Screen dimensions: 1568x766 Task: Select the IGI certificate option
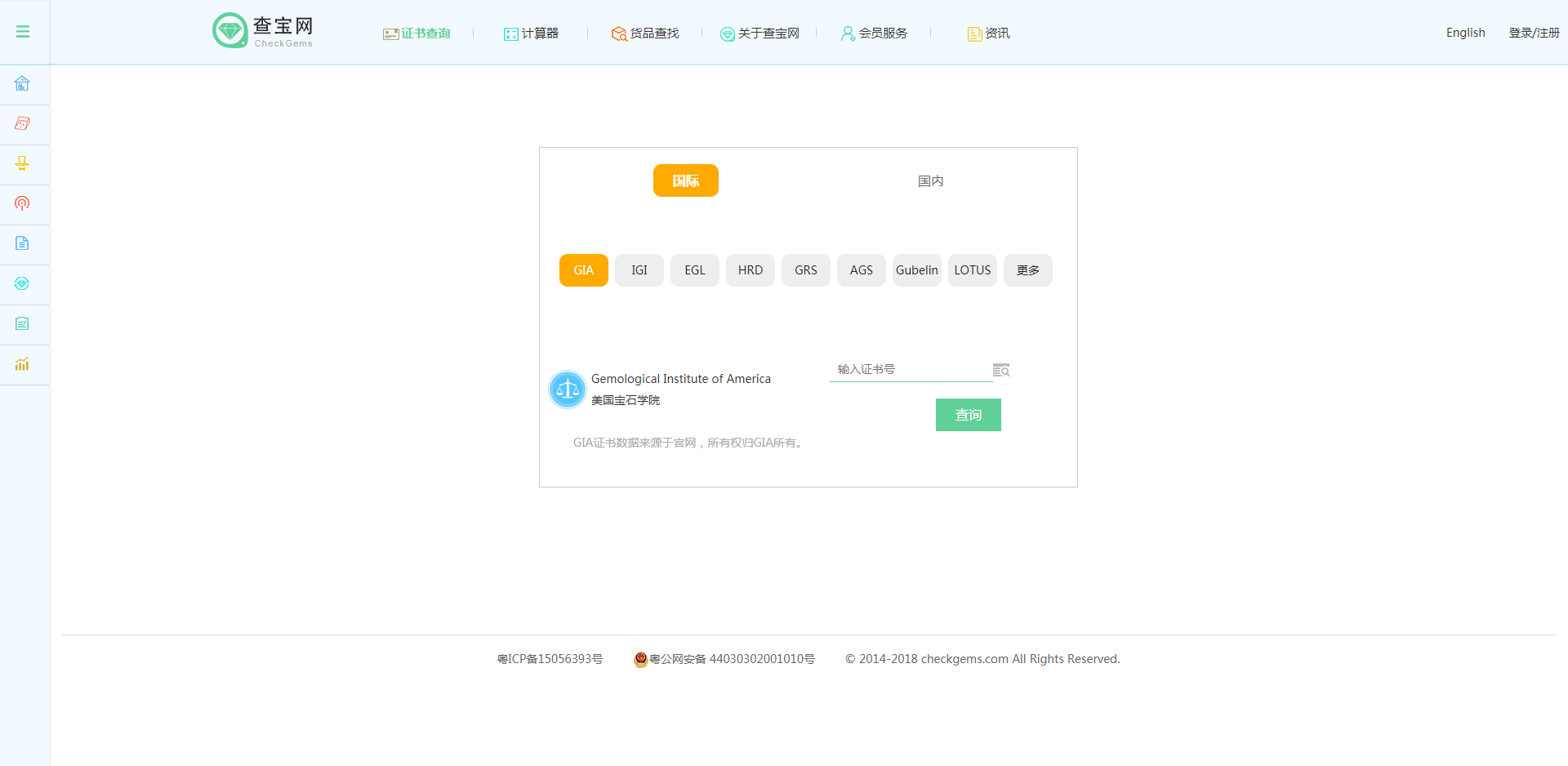[x=639, y=270]
